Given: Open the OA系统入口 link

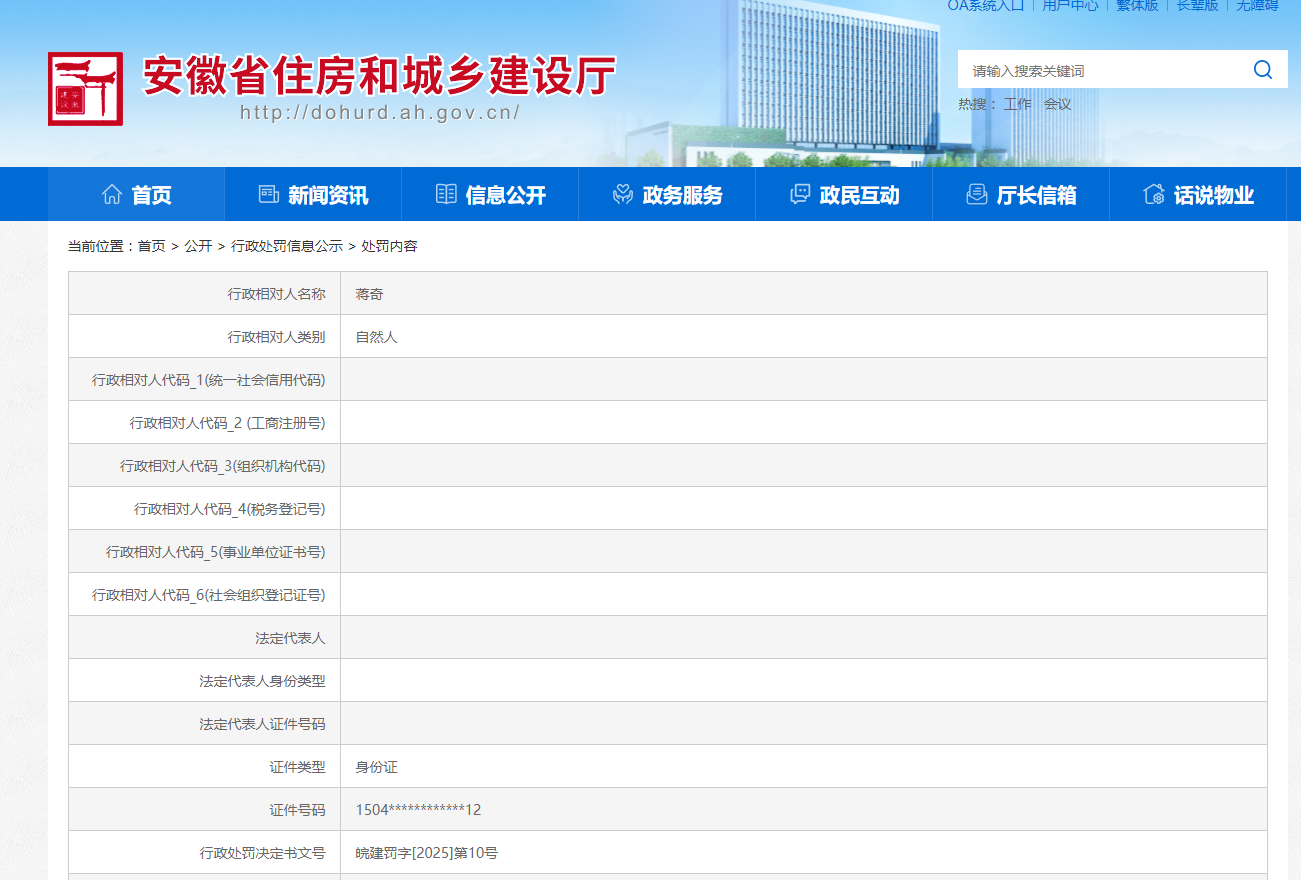Looking at the screenshot, I should coord(985,6).
